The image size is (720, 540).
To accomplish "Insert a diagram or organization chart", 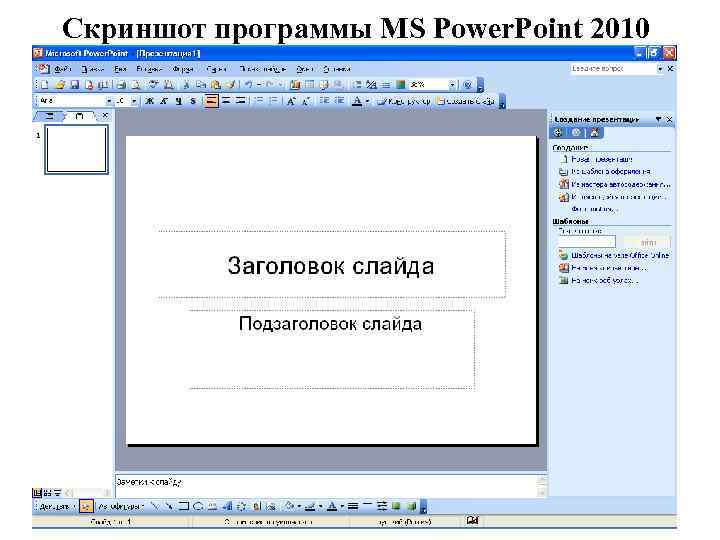I will point(242,506).
